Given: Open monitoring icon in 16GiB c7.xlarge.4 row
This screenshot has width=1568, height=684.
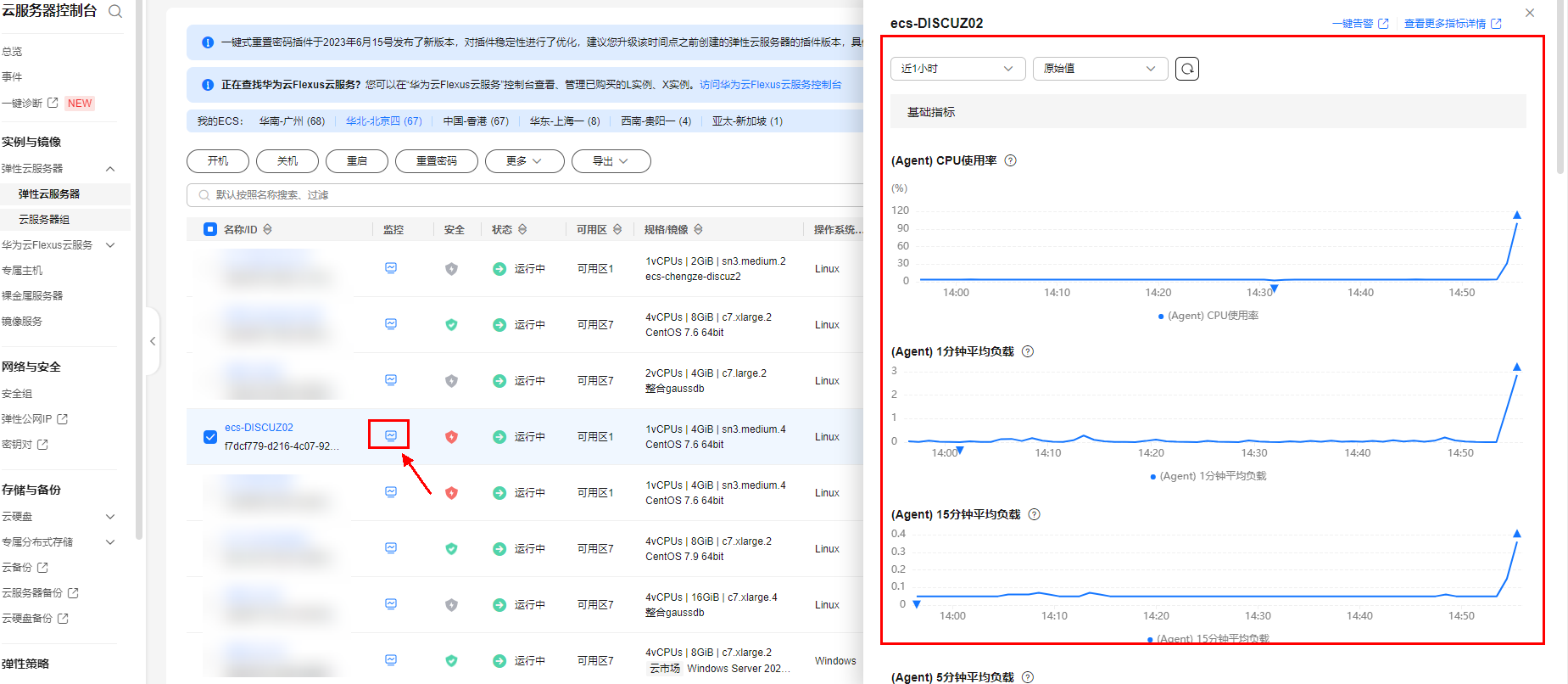Looking at the screenshot, I should (391, 603).
